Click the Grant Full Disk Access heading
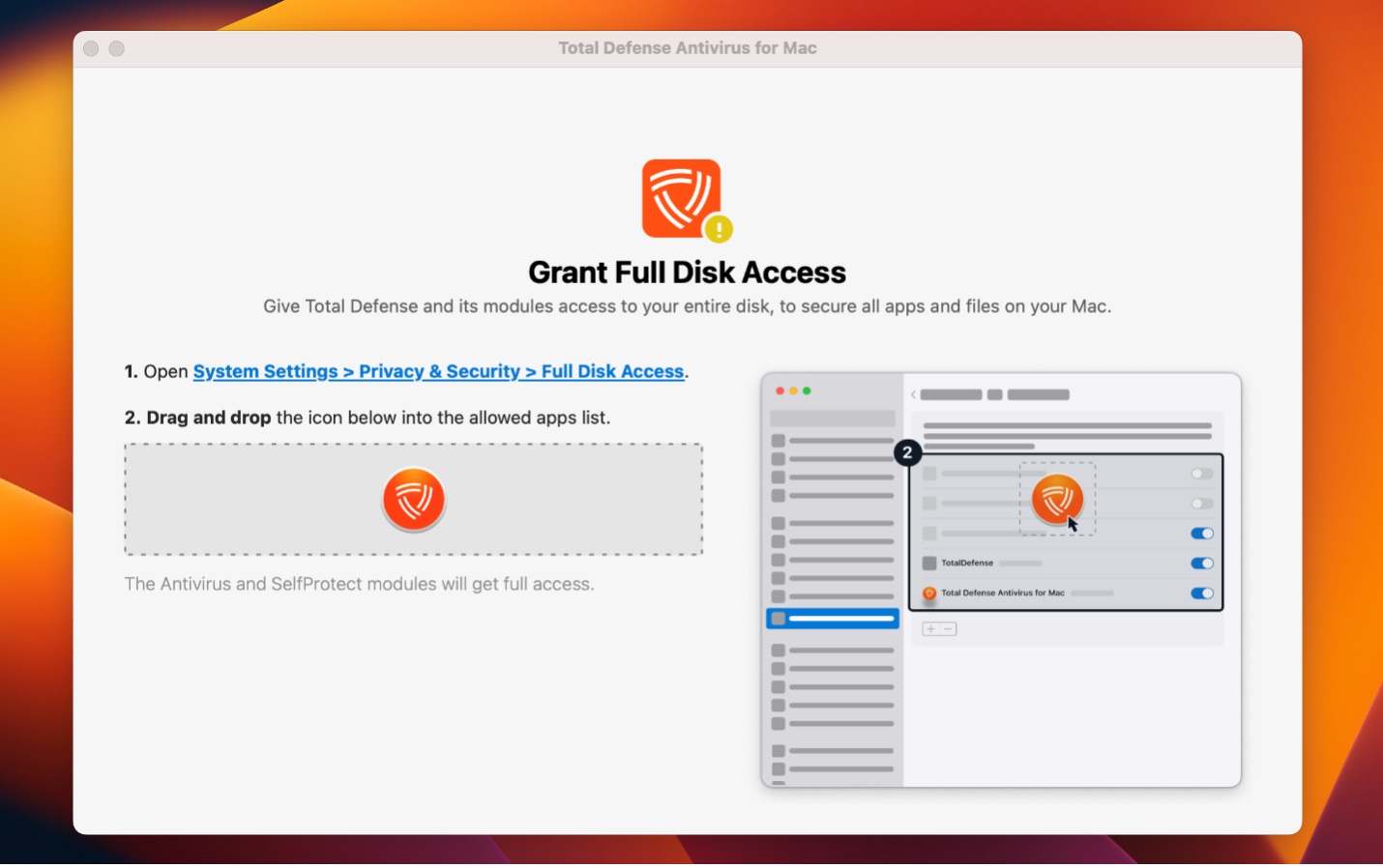This screenshot has height=868, width=1383. (x=687, y=273)
